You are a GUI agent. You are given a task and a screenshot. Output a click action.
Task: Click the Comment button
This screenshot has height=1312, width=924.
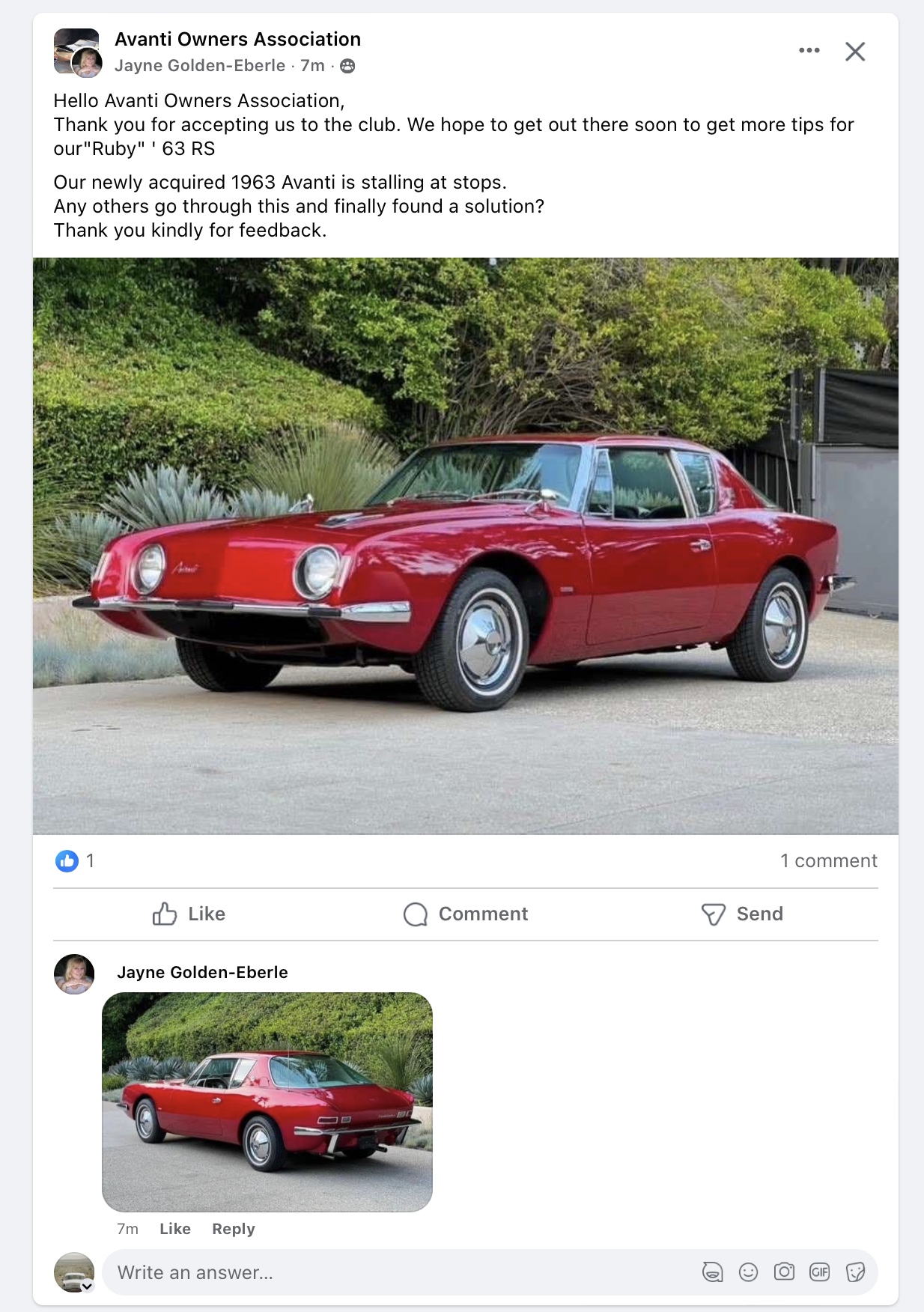[x=466, y=914]
